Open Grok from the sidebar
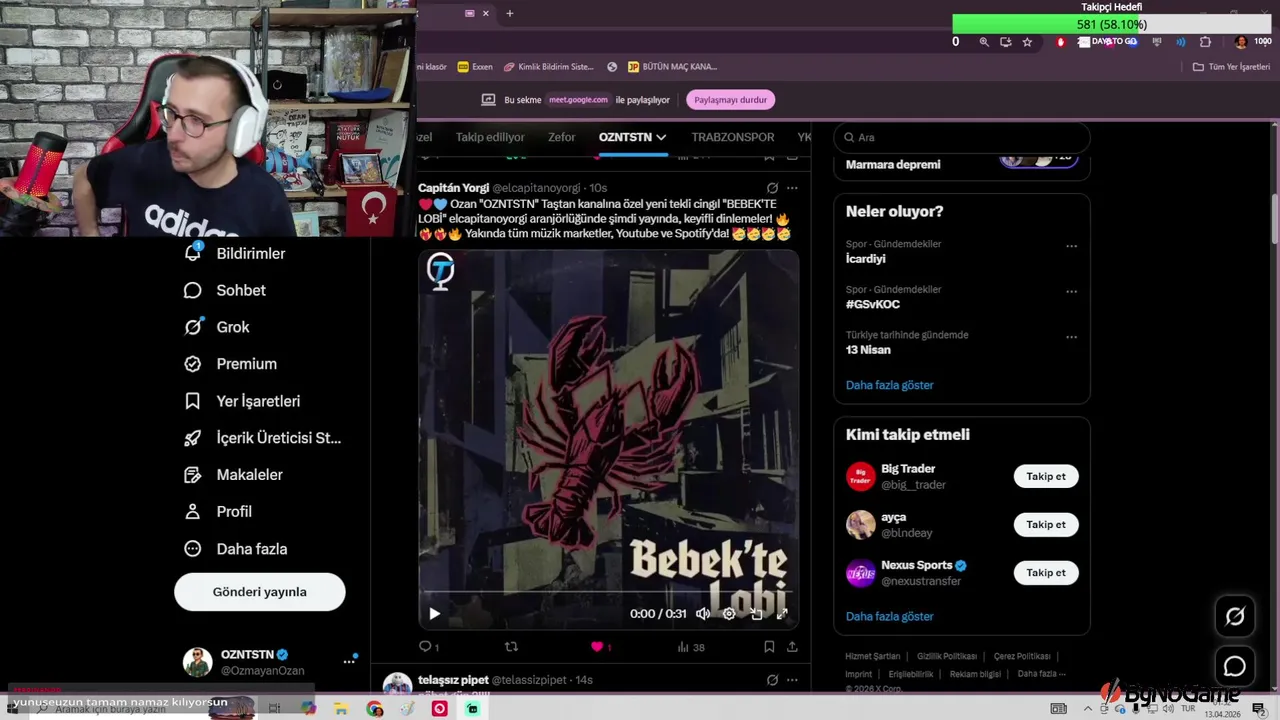This screenshot has width=1280, height=720. 217,327
